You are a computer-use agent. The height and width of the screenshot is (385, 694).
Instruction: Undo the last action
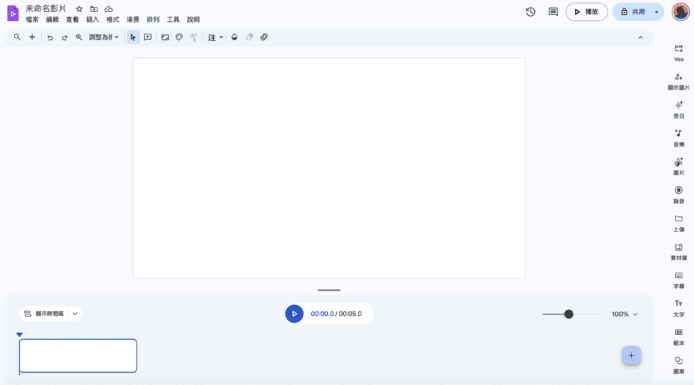(x=50, y=38)
